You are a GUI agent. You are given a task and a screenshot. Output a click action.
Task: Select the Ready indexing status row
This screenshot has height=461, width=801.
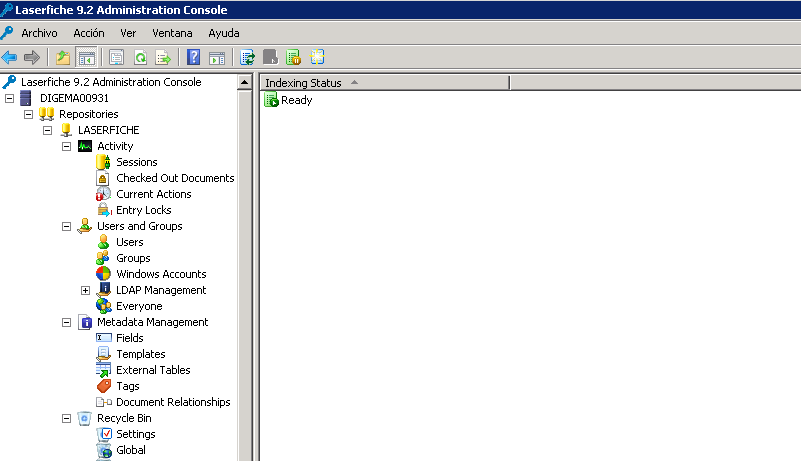(296, 100)
